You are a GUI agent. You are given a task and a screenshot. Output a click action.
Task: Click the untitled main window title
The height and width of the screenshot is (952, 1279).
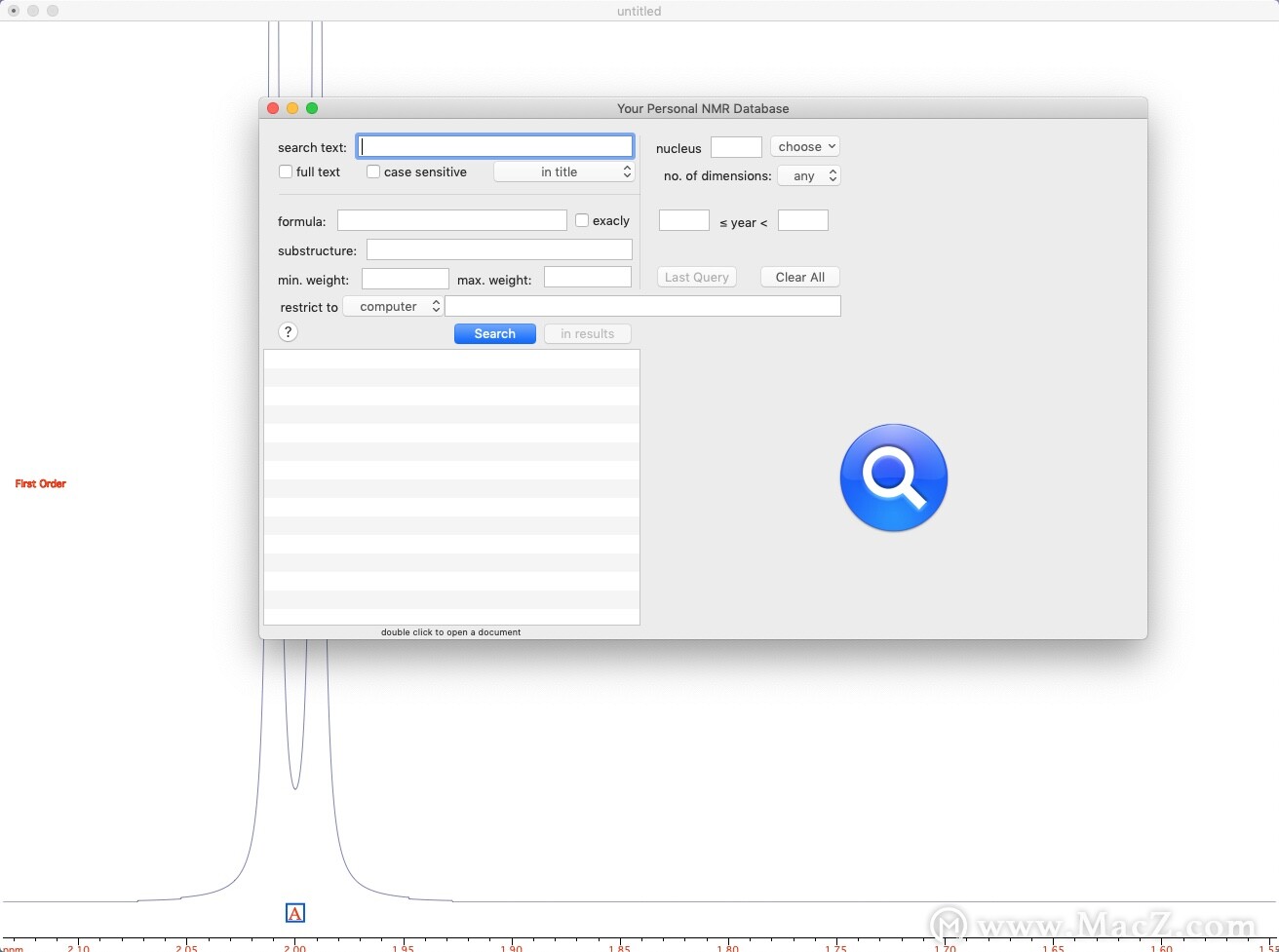coord(639,11)
